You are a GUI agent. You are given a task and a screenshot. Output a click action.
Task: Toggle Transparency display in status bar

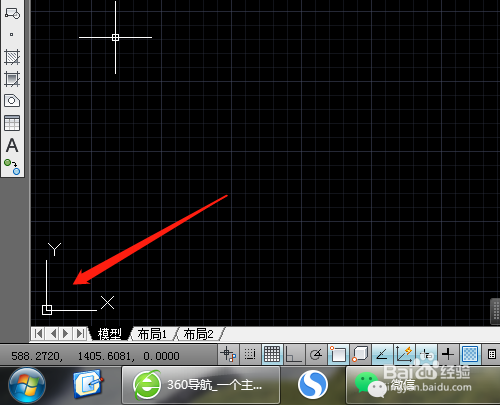pyautogui.click(x=470, y=354)
